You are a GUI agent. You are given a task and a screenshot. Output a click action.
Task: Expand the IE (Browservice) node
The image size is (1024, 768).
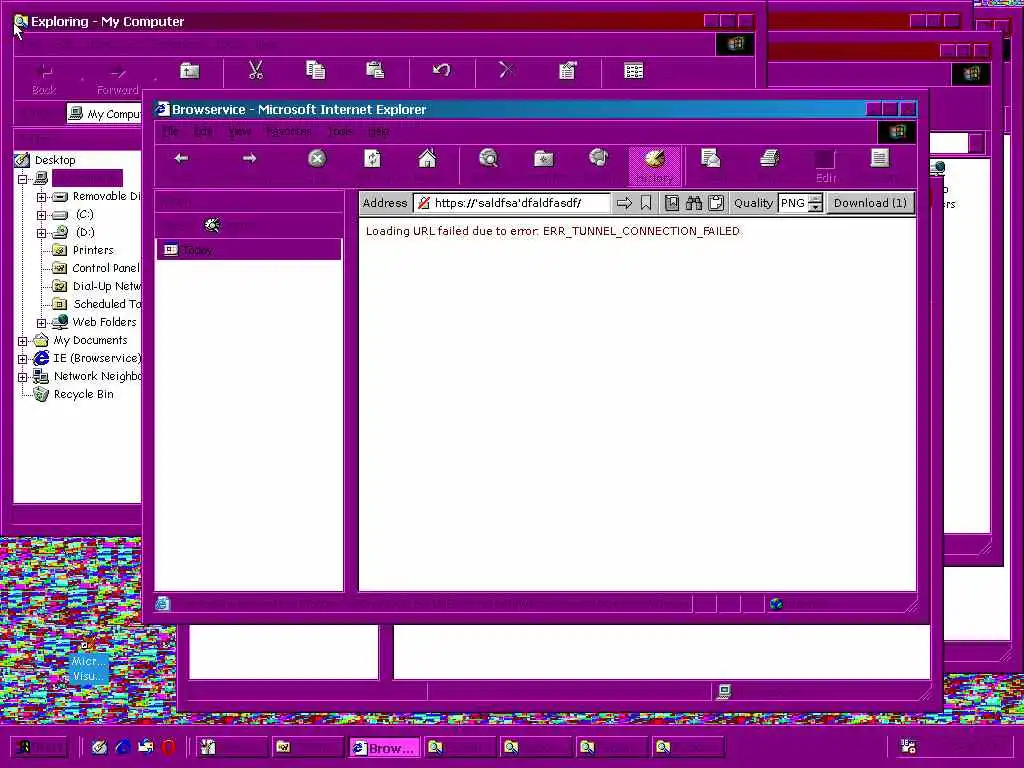[x=23, y=359]
